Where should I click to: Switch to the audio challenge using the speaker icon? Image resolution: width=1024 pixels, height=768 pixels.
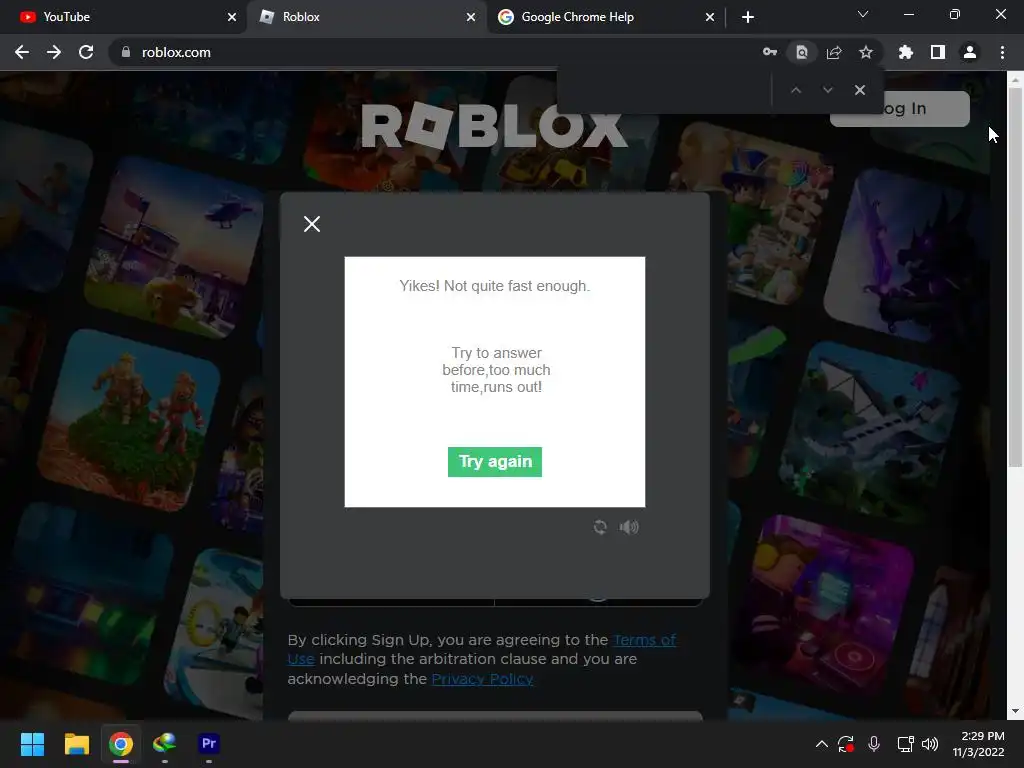629,527
